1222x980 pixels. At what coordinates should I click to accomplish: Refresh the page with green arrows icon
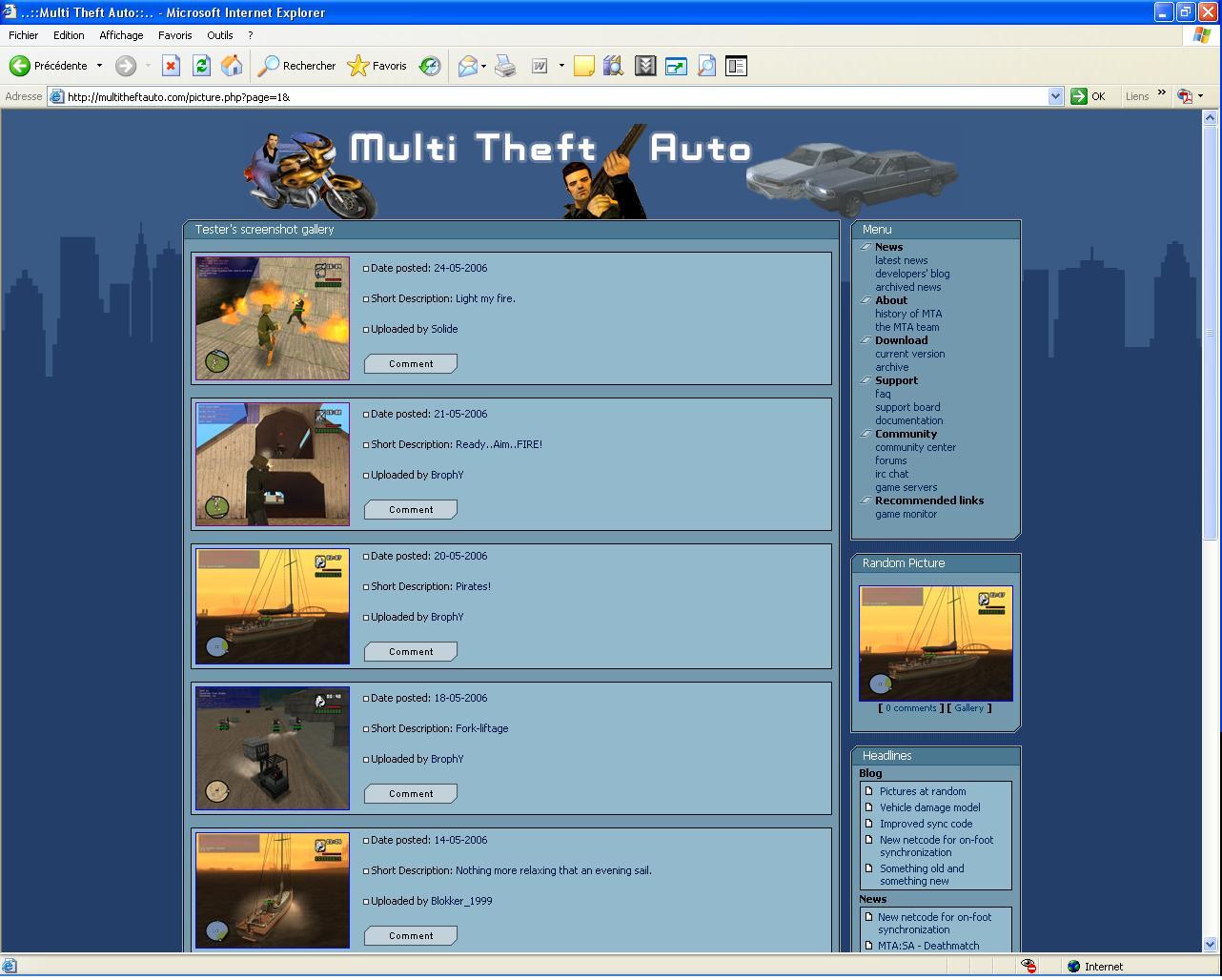pos(201,66)
